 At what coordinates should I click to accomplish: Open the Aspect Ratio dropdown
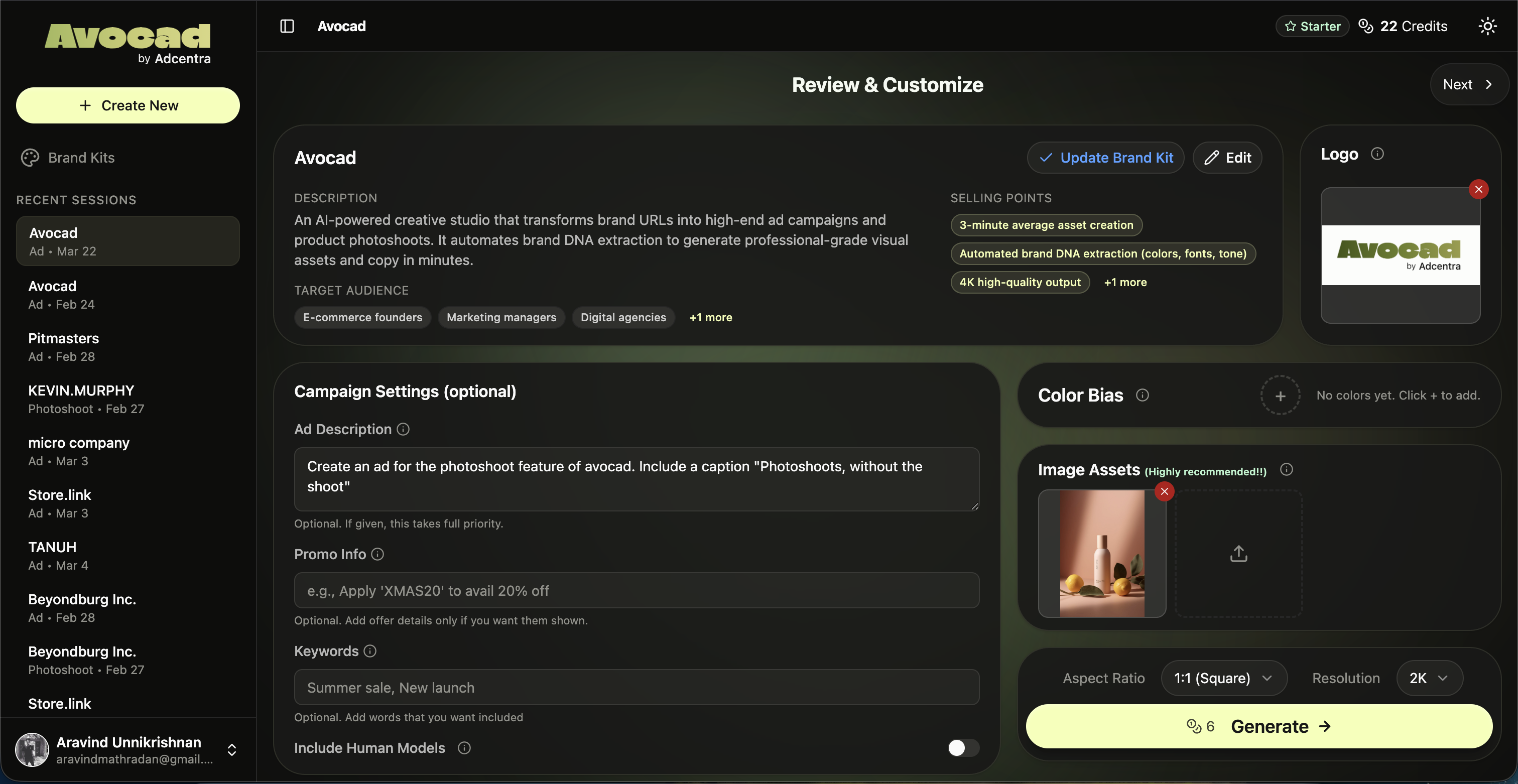[1224, 678]
